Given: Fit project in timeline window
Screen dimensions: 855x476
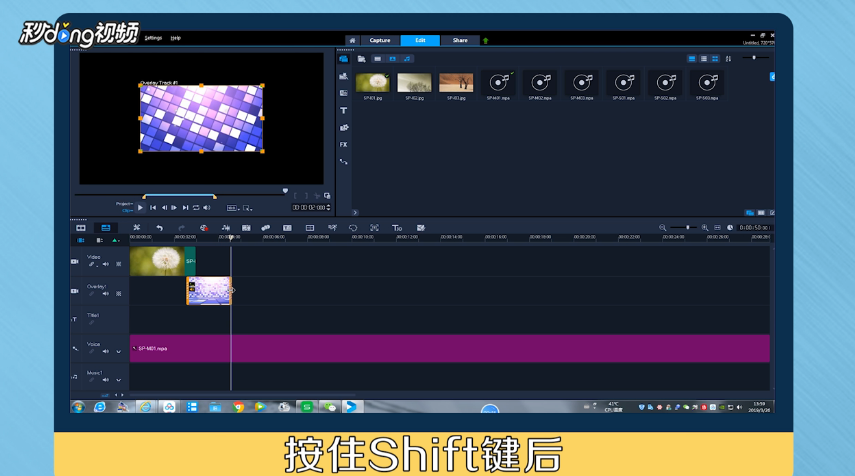Looking at the screenshot, I should coord(718,228).
